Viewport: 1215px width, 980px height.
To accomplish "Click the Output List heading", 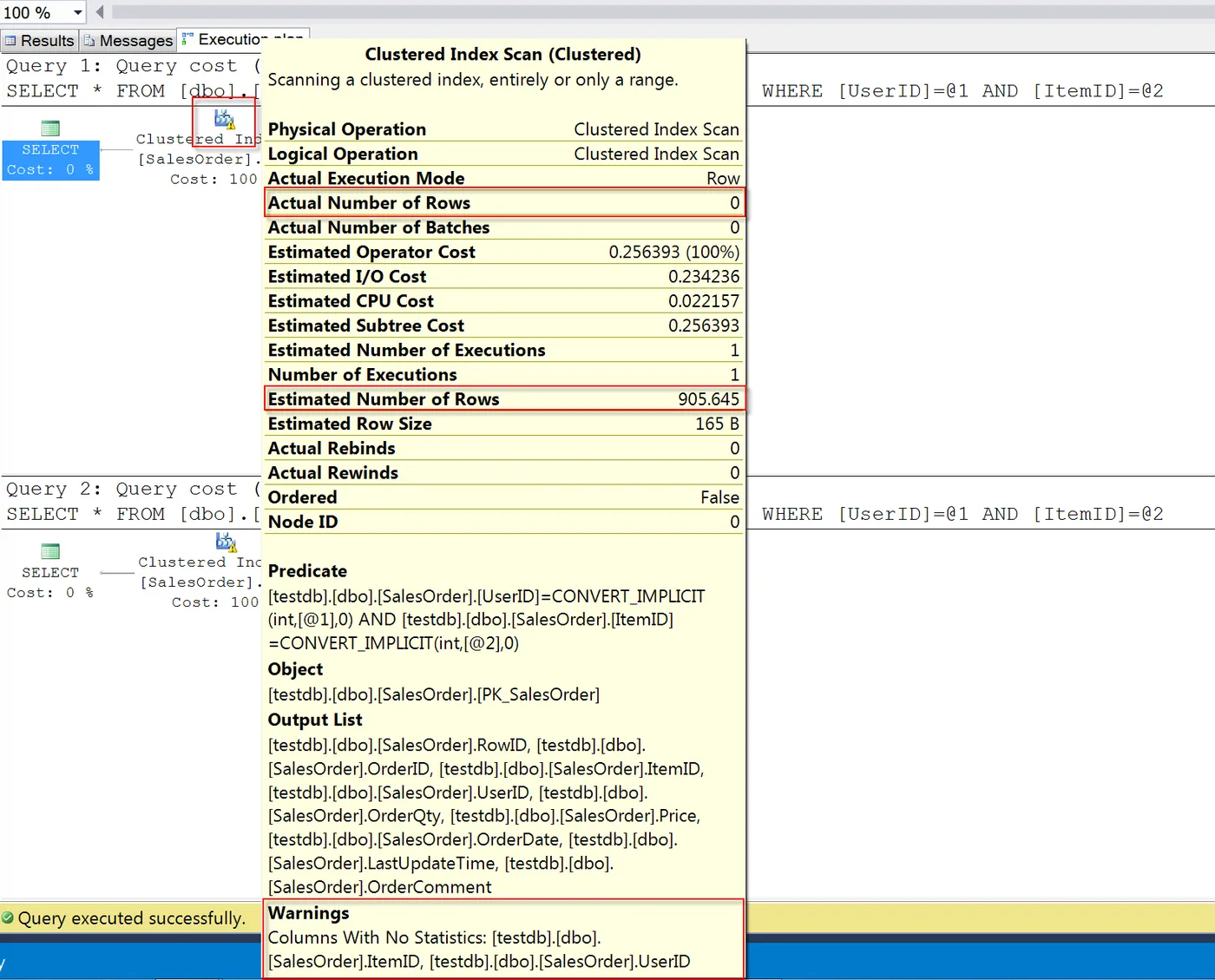I will coord(315,720).
